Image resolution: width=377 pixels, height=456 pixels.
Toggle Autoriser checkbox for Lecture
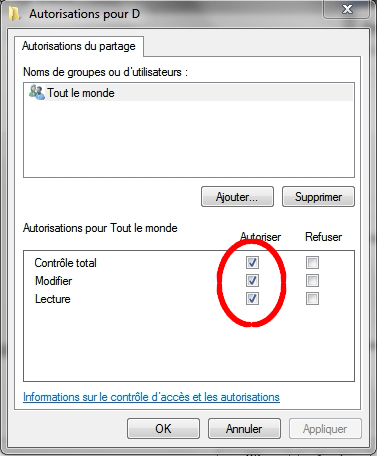[252, 299]
